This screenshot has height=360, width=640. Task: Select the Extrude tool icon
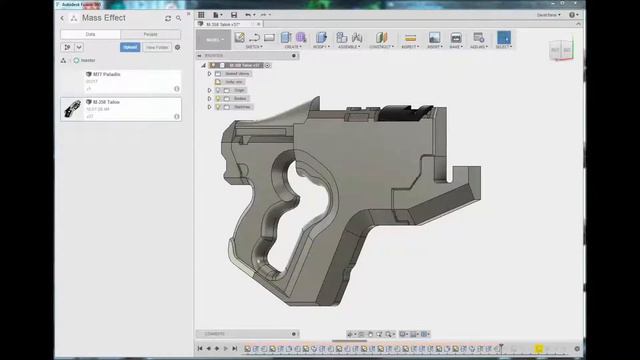click(286, 38)
